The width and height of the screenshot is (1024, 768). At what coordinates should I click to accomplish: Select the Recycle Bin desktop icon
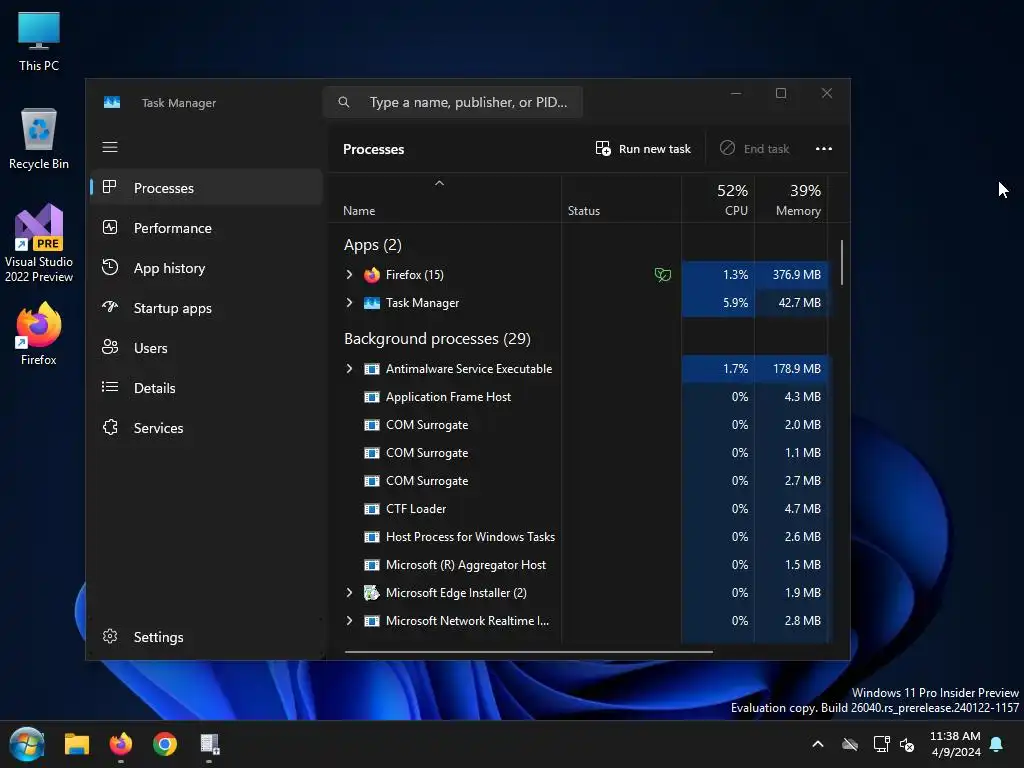tap(39, 138)
